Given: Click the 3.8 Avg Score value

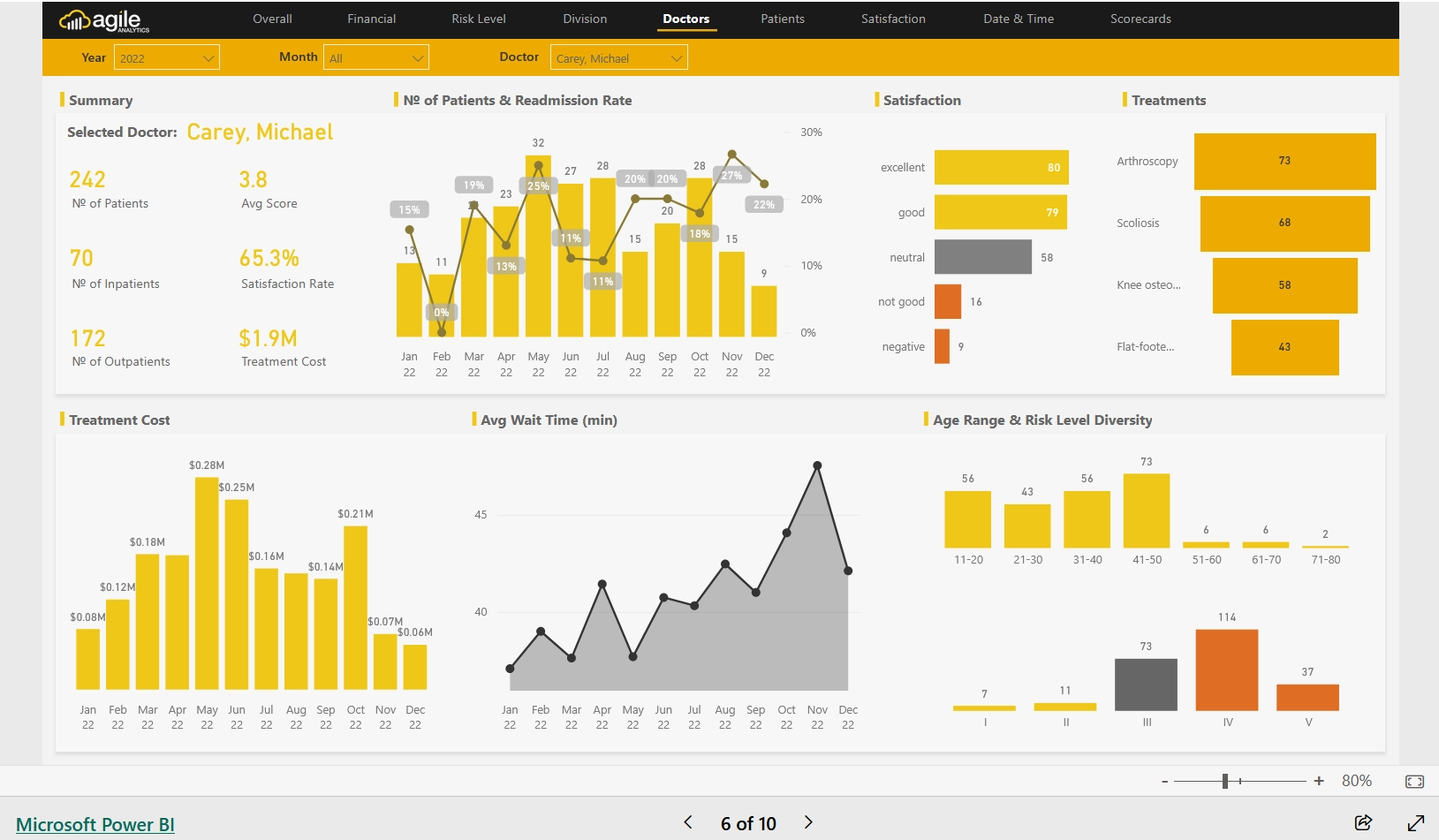Looking at the screenshot, I should click(x=253, y=179).
